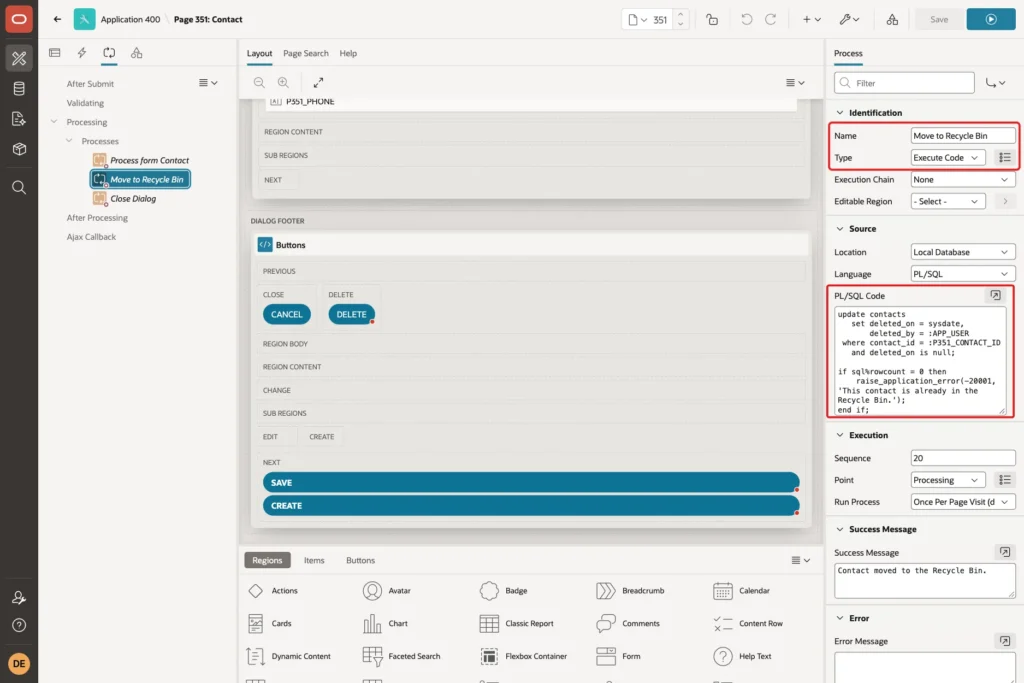
Task: Redo the last change
Action: 771,20
